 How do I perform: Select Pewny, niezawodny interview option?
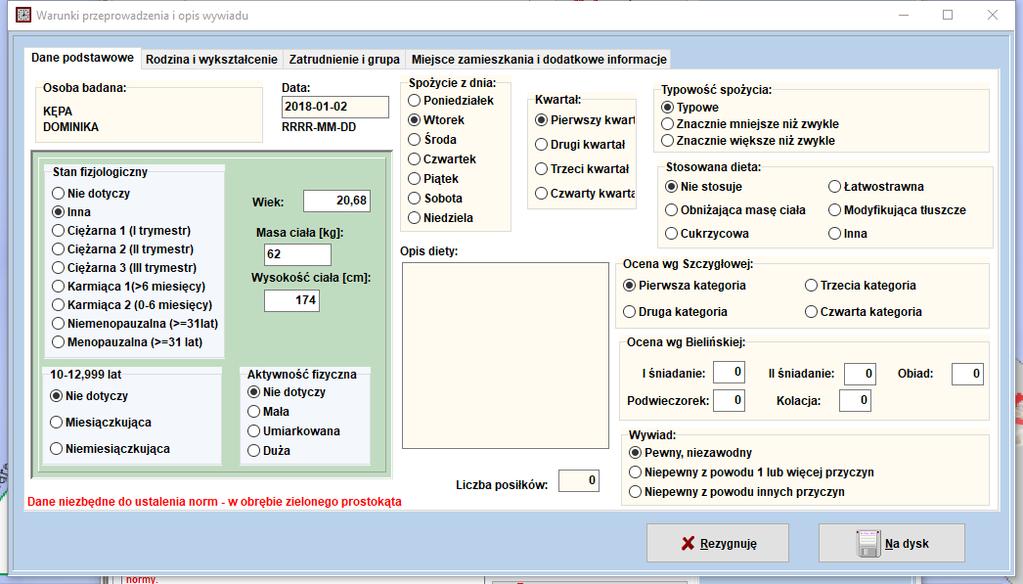click(690, 453)
